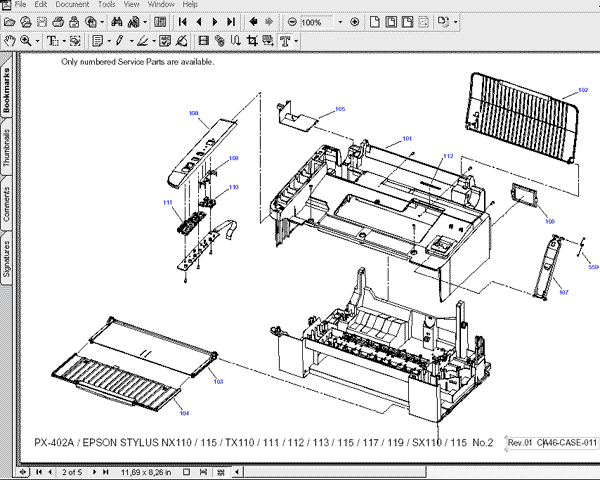Open the Signatures side tab
Image resolution: width=600 pixels, height=480 pixels.
[x=7, y=258]
